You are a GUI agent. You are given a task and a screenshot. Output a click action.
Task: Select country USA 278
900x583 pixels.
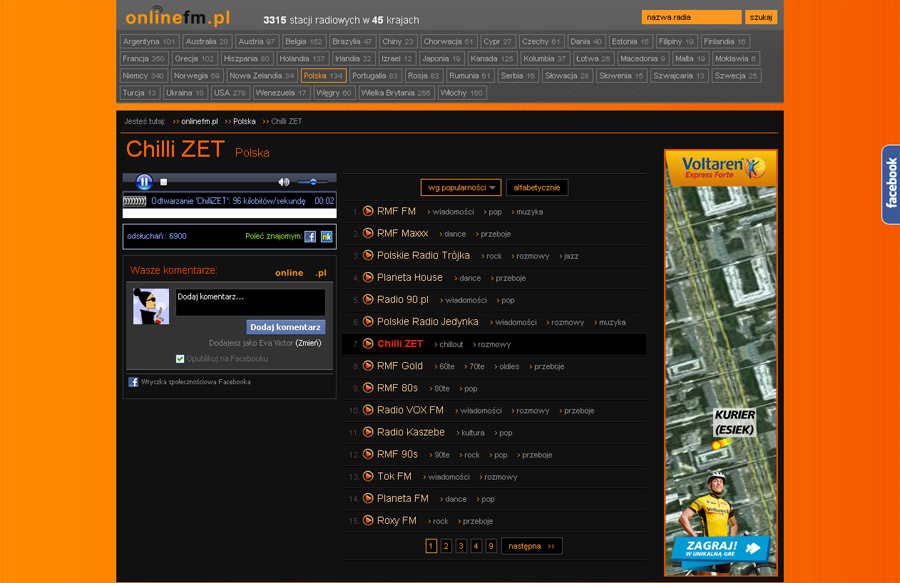230,93
